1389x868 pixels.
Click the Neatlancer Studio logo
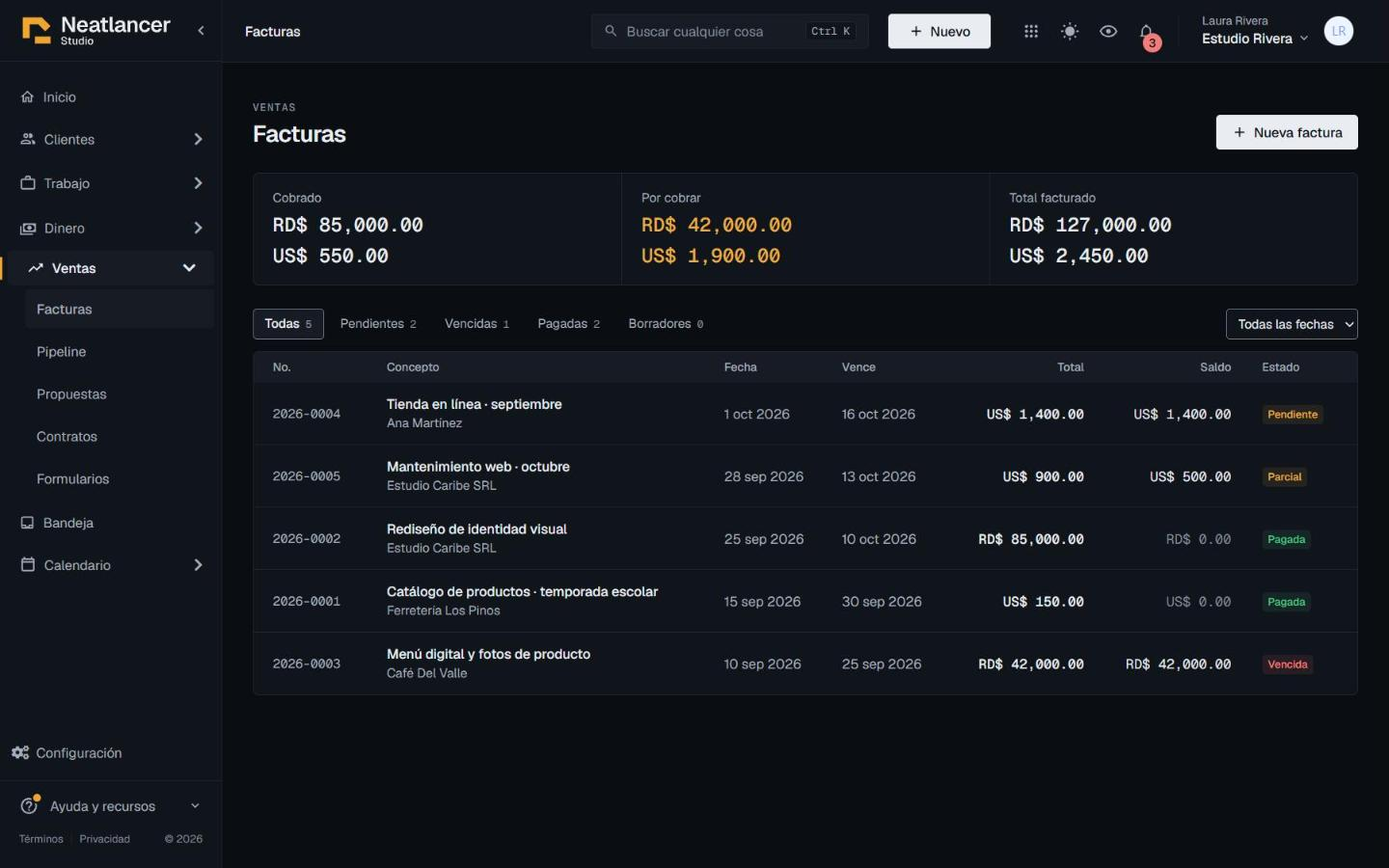[x=95, y=31]
